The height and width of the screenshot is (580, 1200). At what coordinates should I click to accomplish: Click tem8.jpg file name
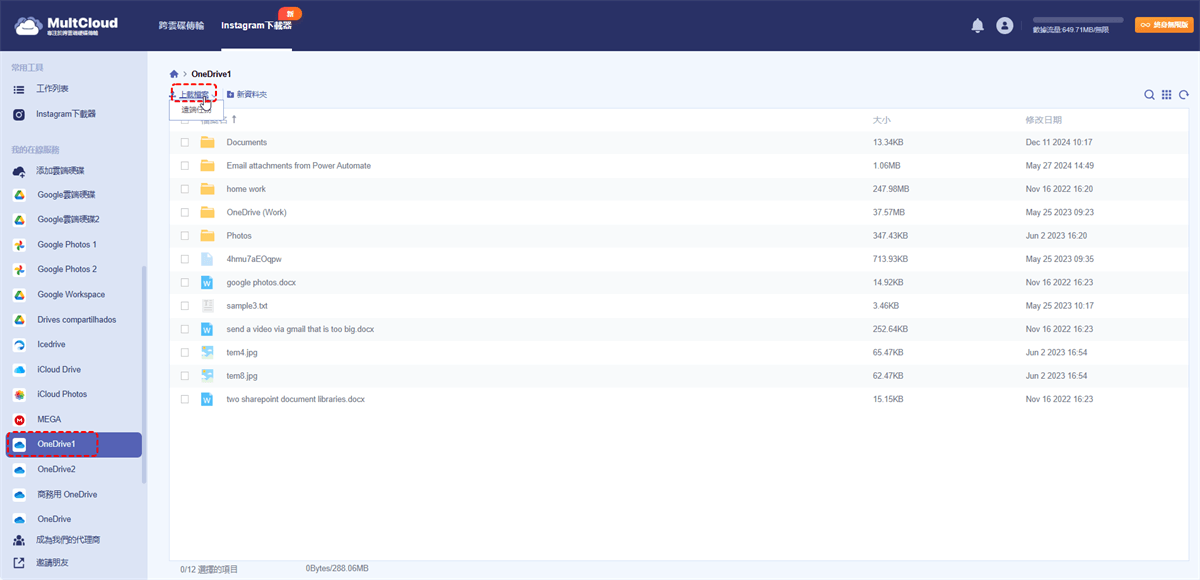[242, 376]
